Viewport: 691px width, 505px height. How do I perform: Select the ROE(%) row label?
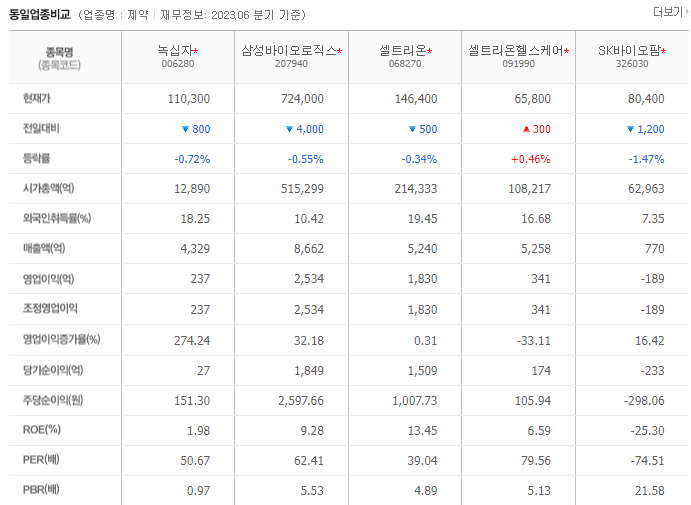[x=41, y=430]
